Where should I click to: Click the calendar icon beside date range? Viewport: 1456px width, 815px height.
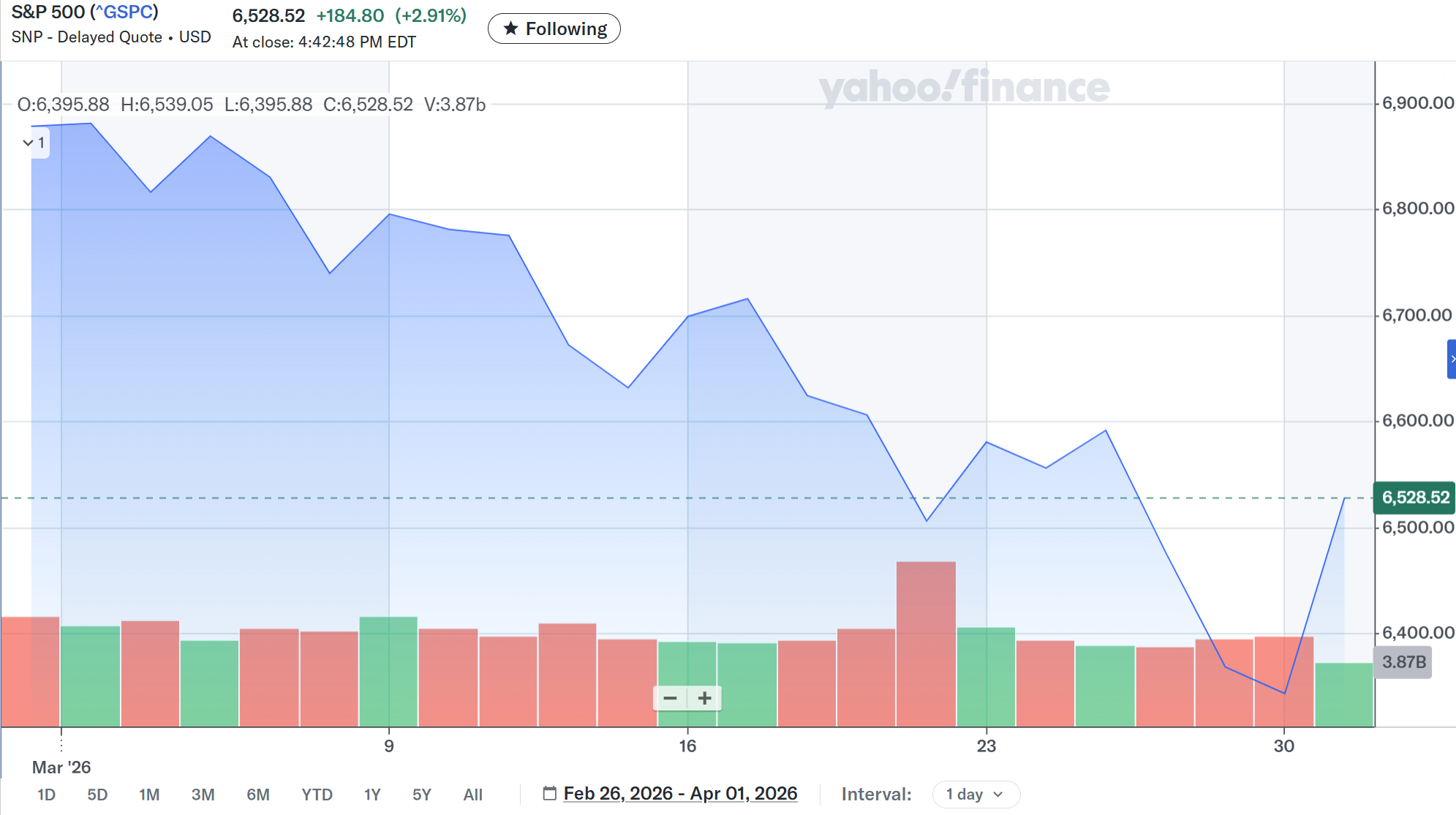[549, 793]
